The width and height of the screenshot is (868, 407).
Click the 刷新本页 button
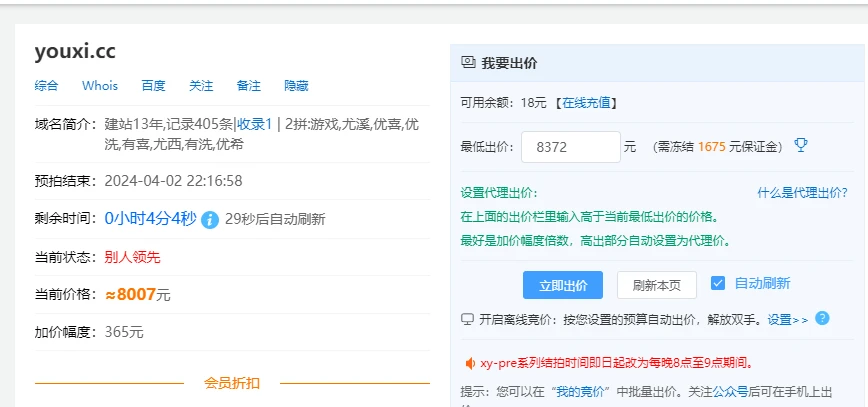pos(656,285)
